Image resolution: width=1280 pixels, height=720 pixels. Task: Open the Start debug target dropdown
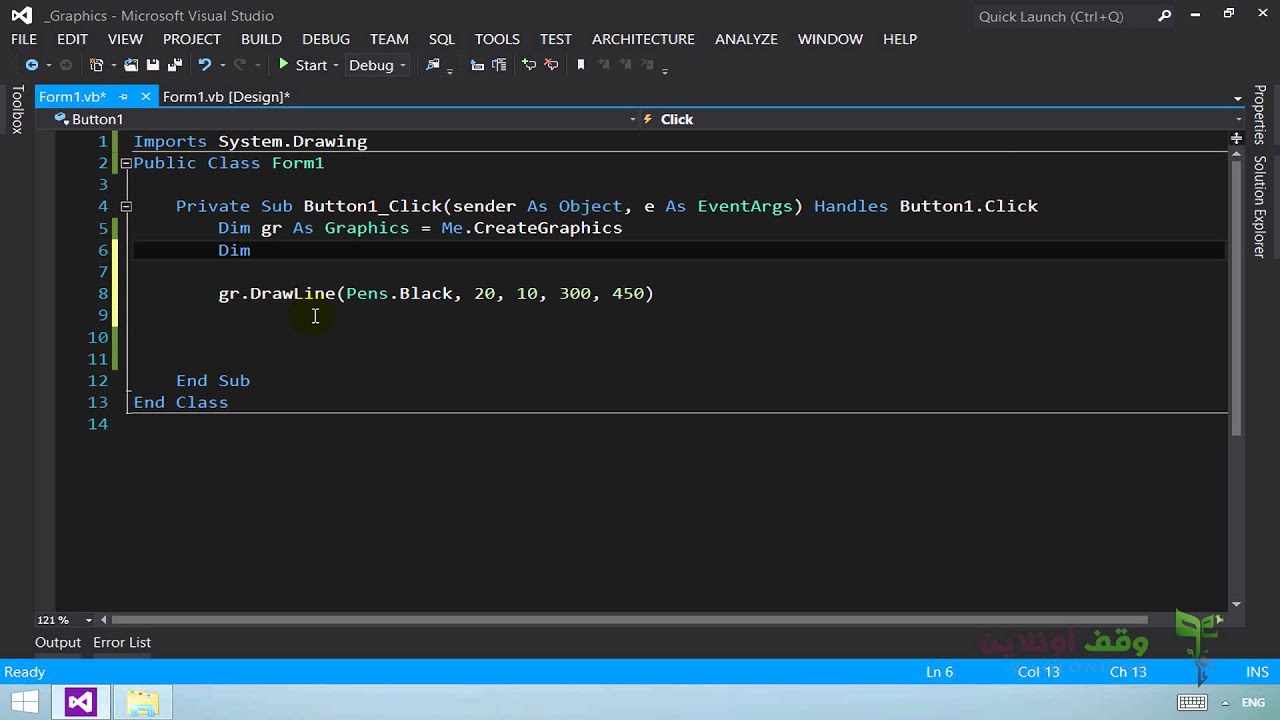pos(336,65)
